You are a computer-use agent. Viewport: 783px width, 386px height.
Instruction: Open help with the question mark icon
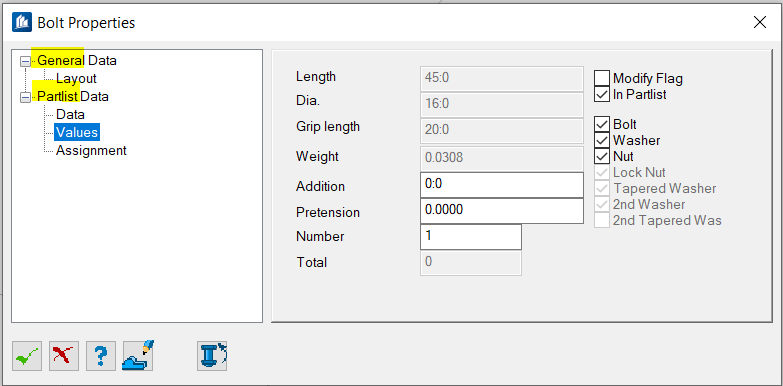(x=101, y=356)
